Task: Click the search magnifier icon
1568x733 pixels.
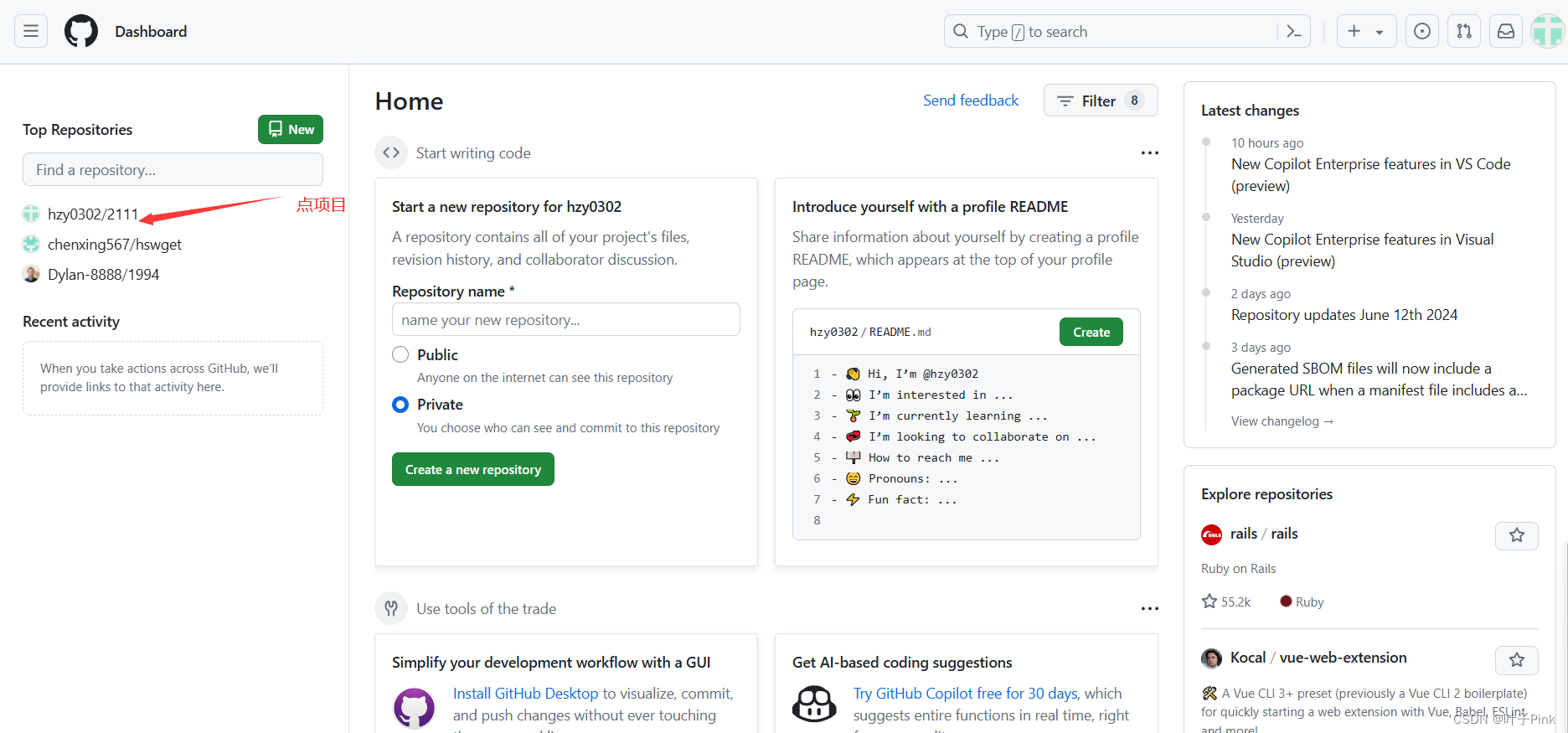Action: click(x=961, y=31)
